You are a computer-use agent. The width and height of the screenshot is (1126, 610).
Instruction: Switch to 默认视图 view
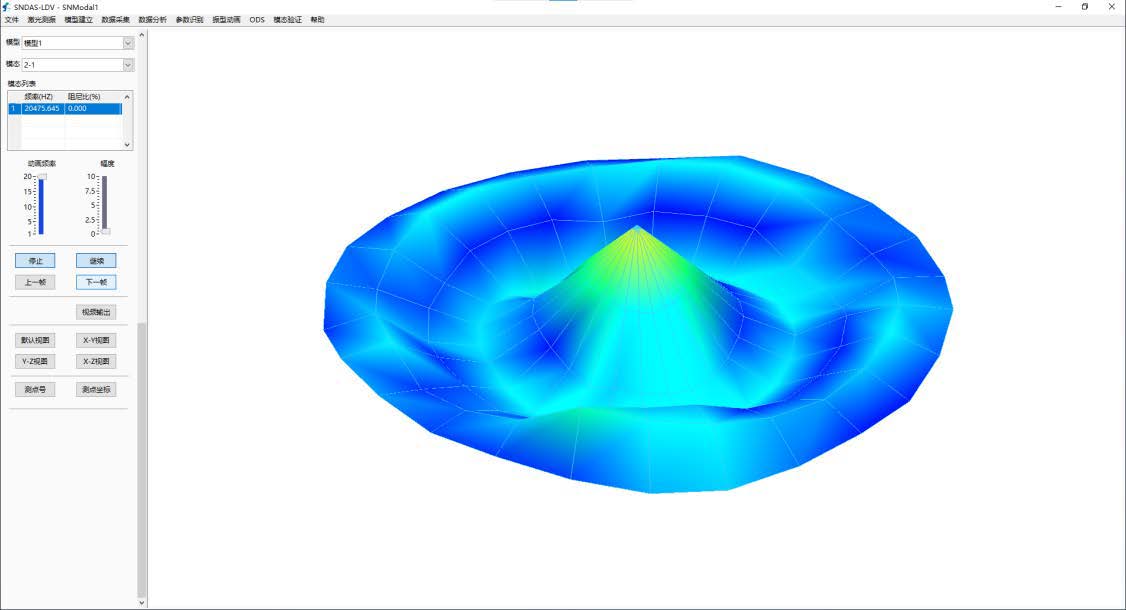pyautogui.click(x=35, y=340)
